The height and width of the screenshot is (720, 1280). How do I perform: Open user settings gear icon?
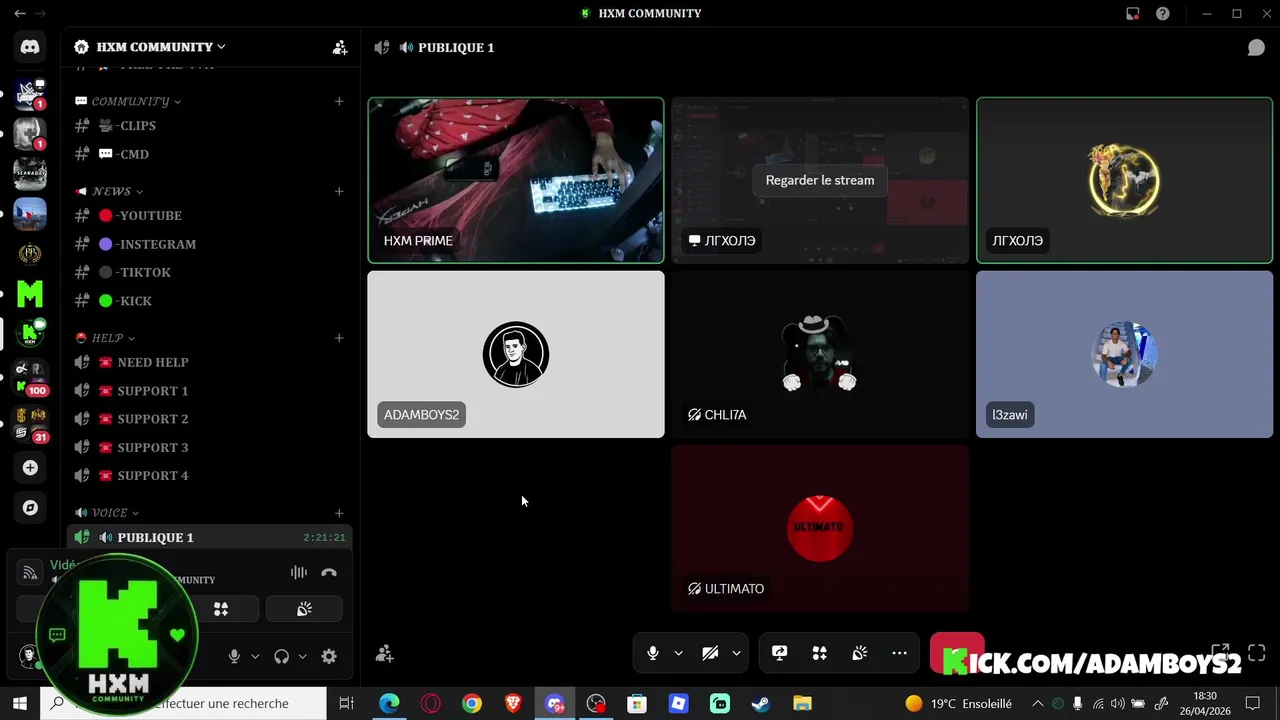point(329,656)
